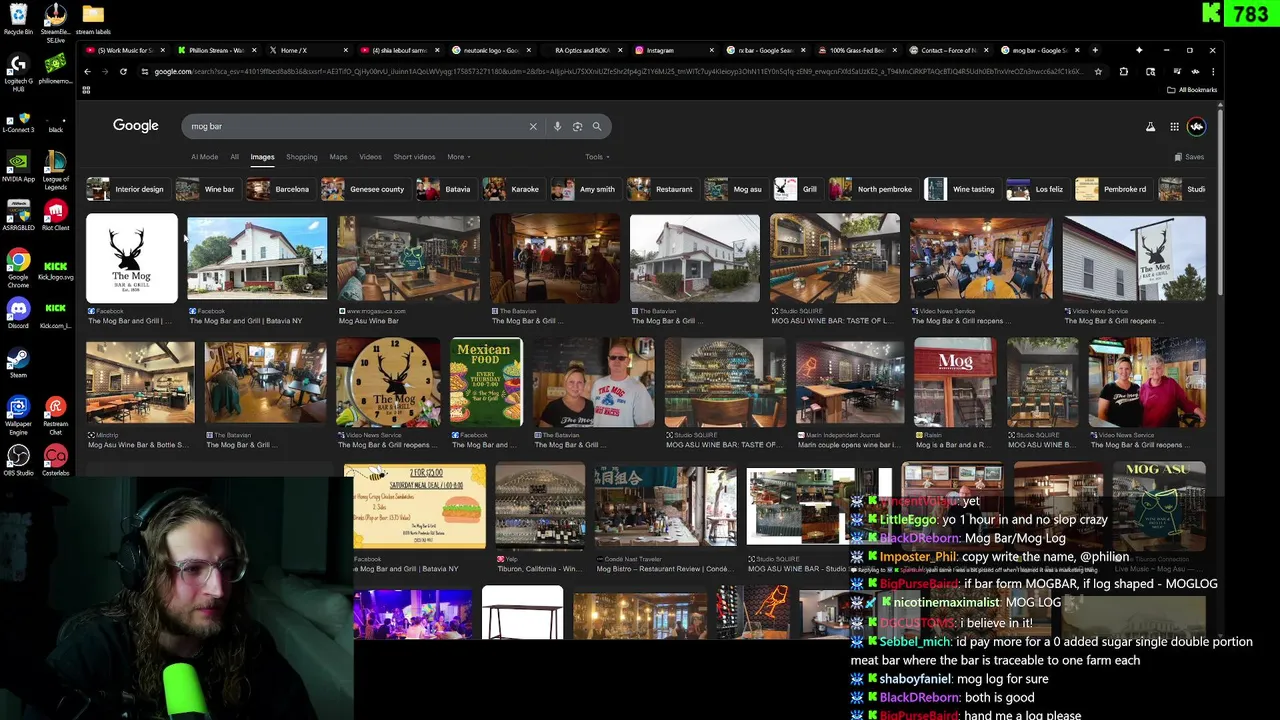
Task: Open the Google apps grid
Action: pyautogui.click(x=1174, y=127)
